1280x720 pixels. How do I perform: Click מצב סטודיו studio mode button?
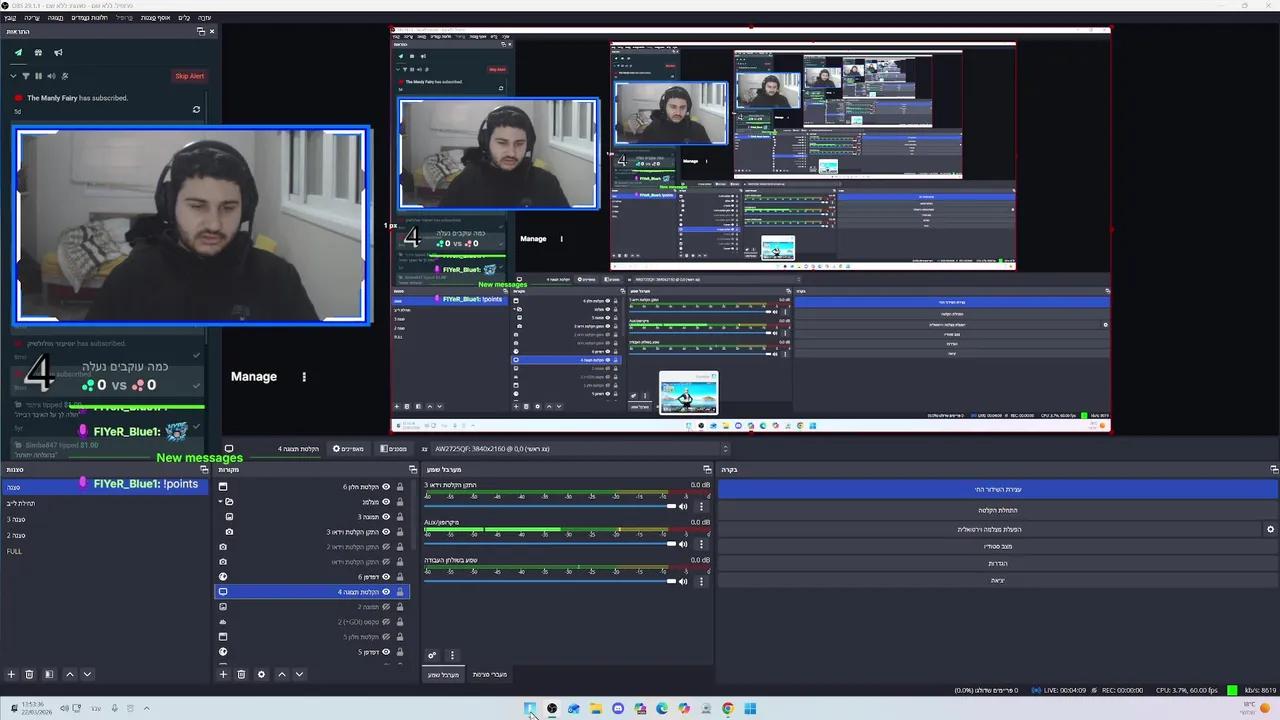[x=998, y=547]
